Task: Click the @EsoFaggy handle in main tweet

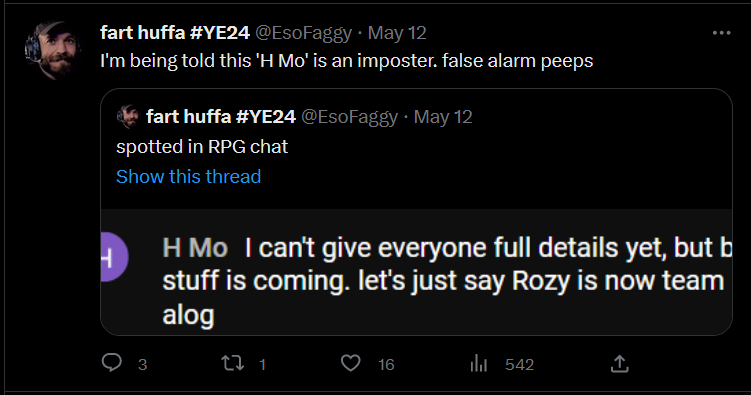Action: coord(304,33)
